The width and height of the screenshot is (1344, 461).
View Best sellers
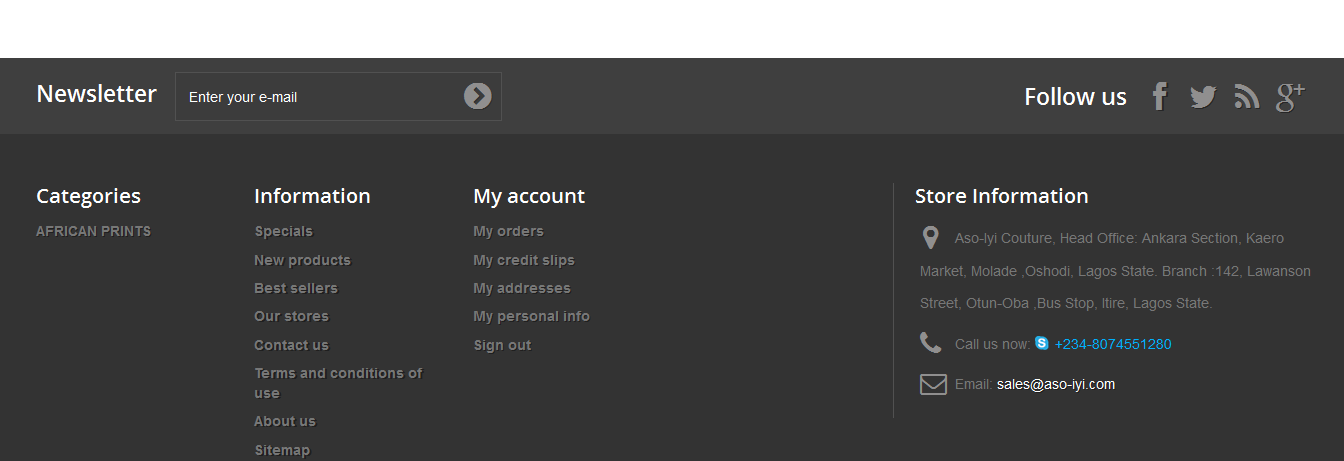coord(296,288)
